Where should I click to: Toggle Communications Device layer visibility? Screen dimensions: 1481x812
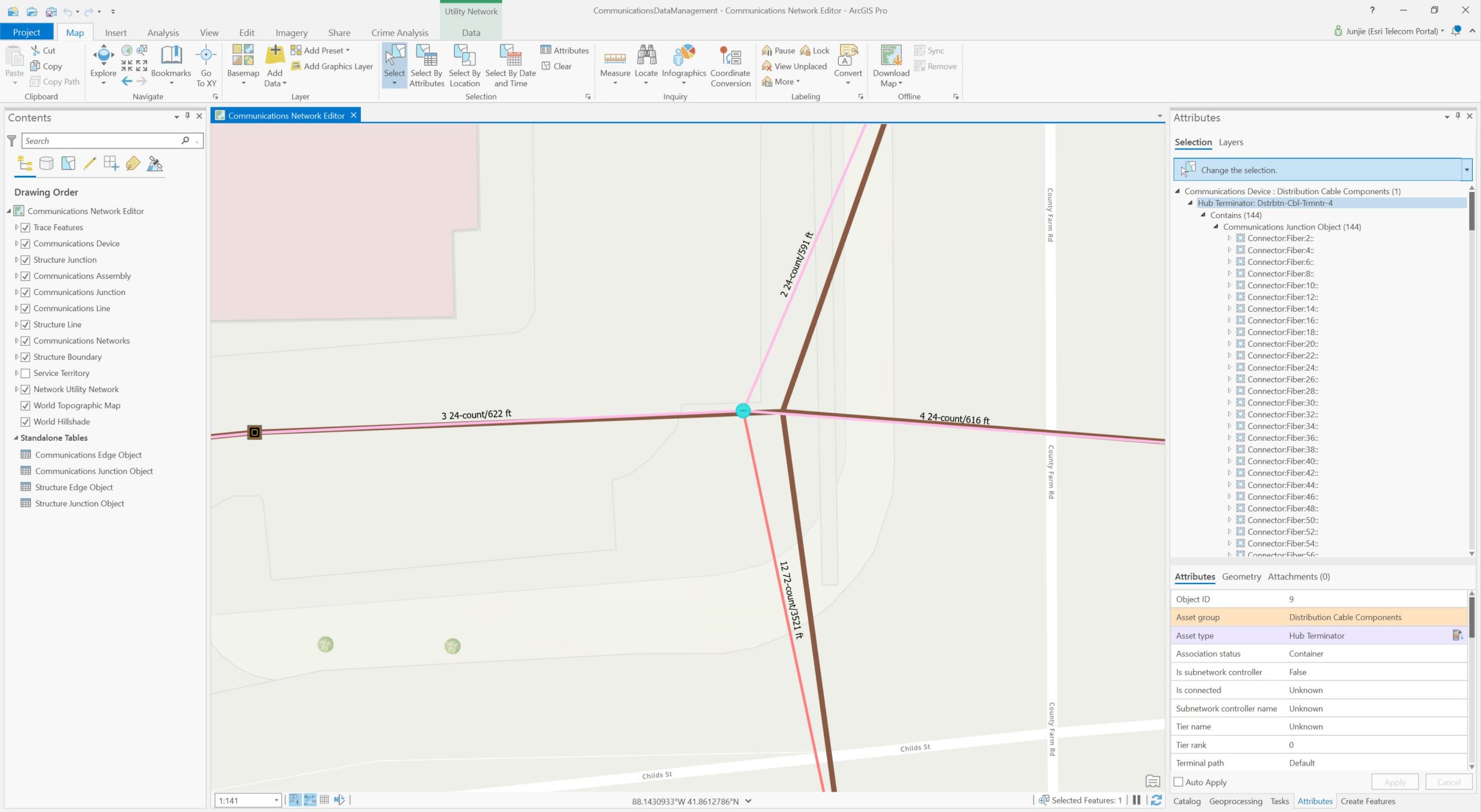25,243
